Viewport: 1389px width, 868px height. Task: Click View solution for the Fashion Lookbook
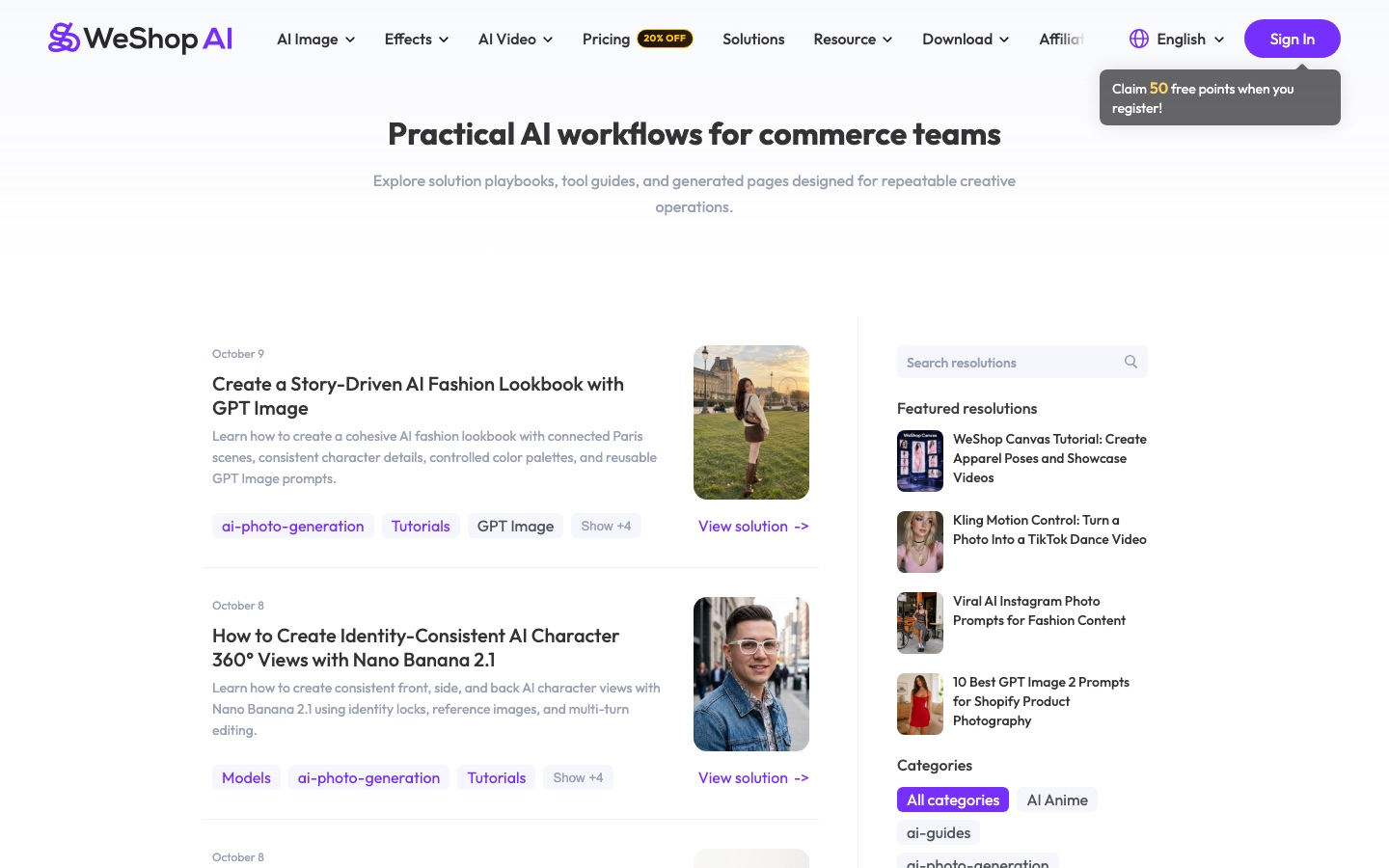pyautogui.click(x=753, y=526)
